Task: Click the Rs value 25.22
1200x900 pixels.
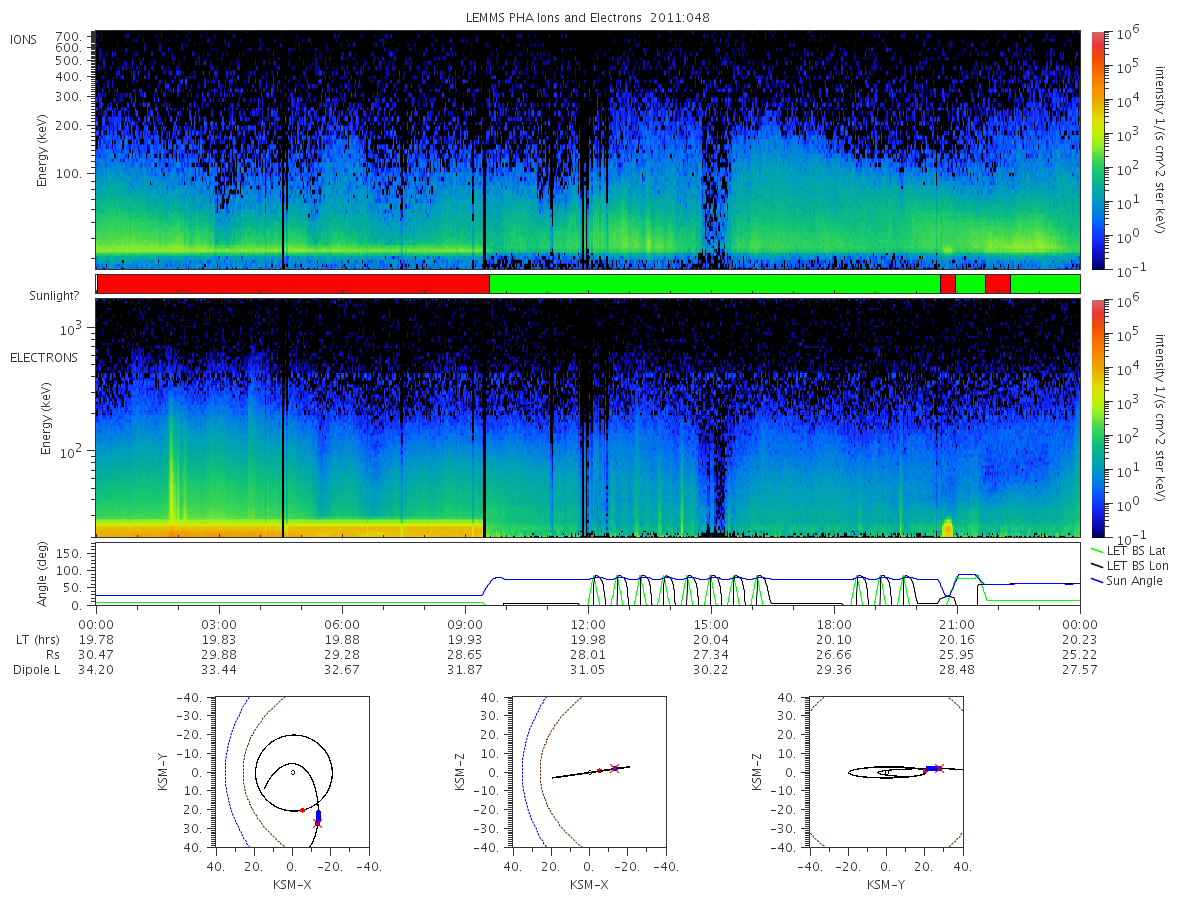Action: click(1080, 655)
